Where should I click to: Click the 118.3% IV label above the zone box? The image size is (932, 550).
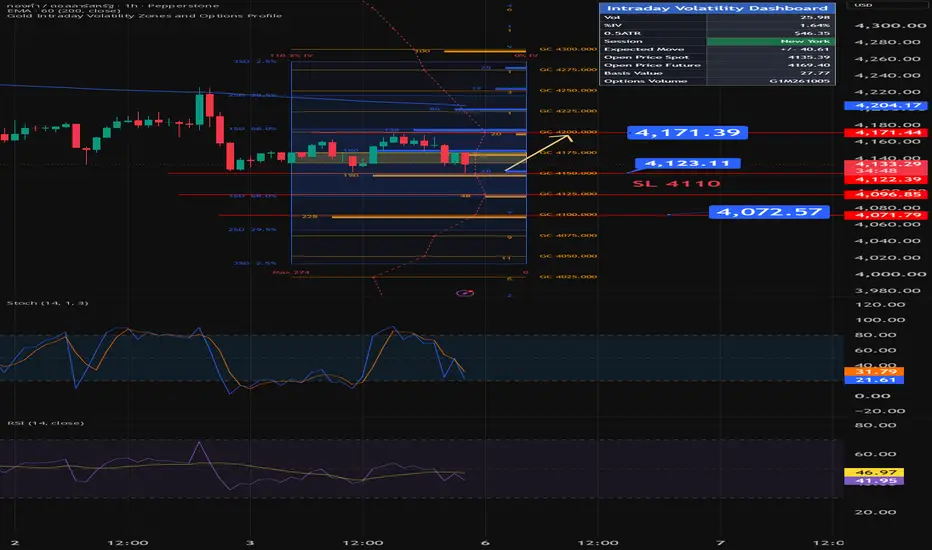point(291,55)
